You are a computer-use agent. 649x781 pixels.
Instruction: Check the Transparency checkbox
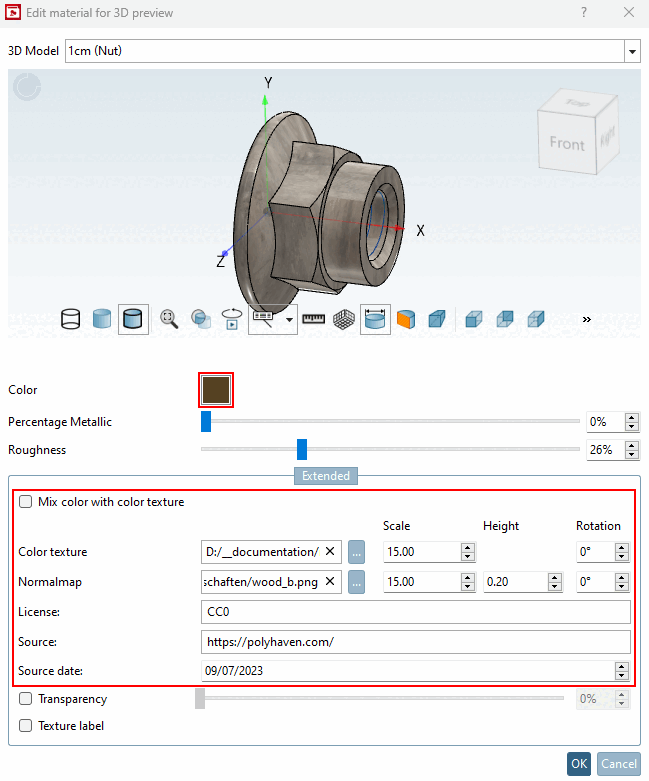(25, 699)
